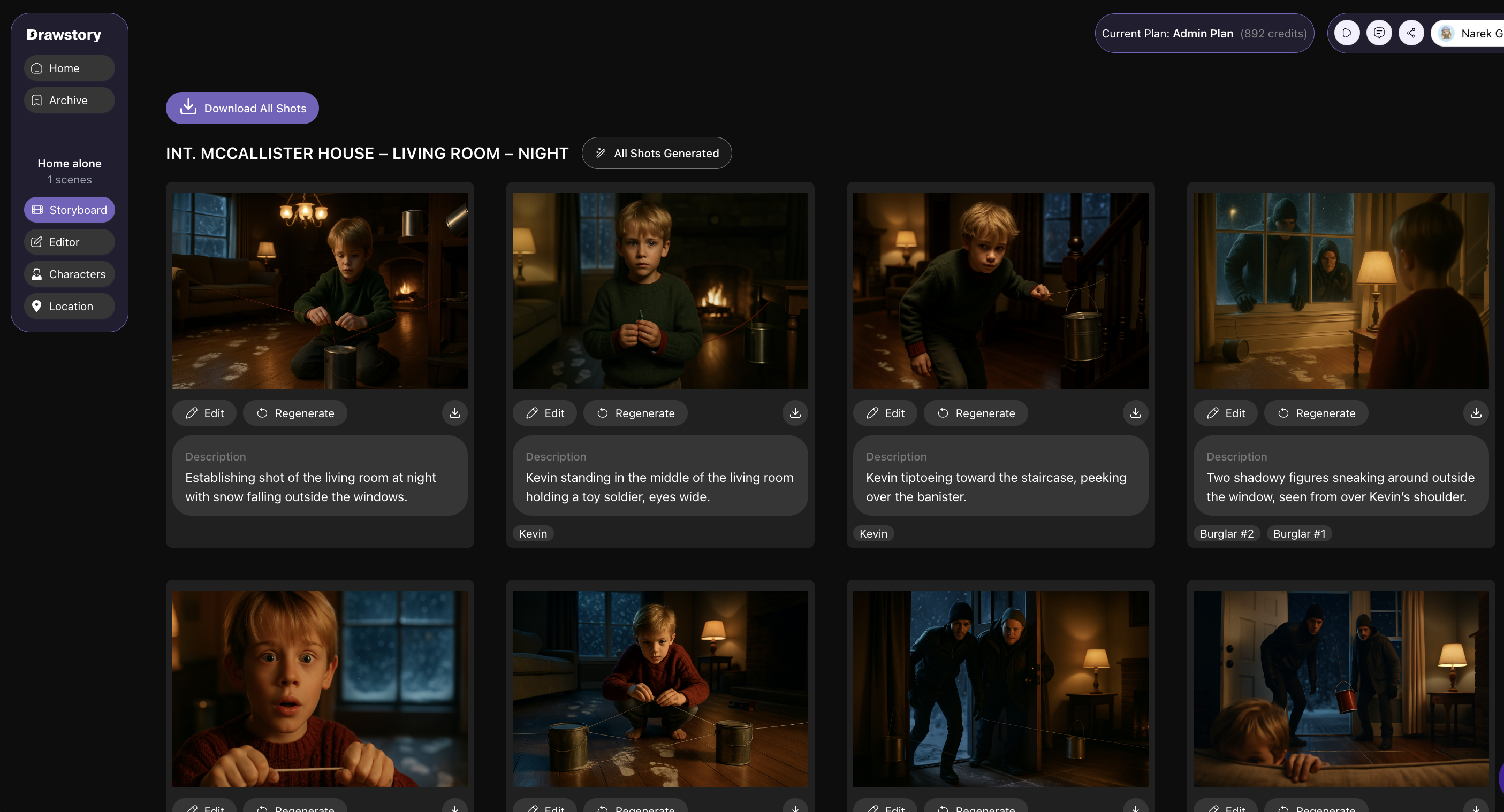1504x812 pixels.
Task: Click All Shots Generated button
Action: (x=657, y=154)
